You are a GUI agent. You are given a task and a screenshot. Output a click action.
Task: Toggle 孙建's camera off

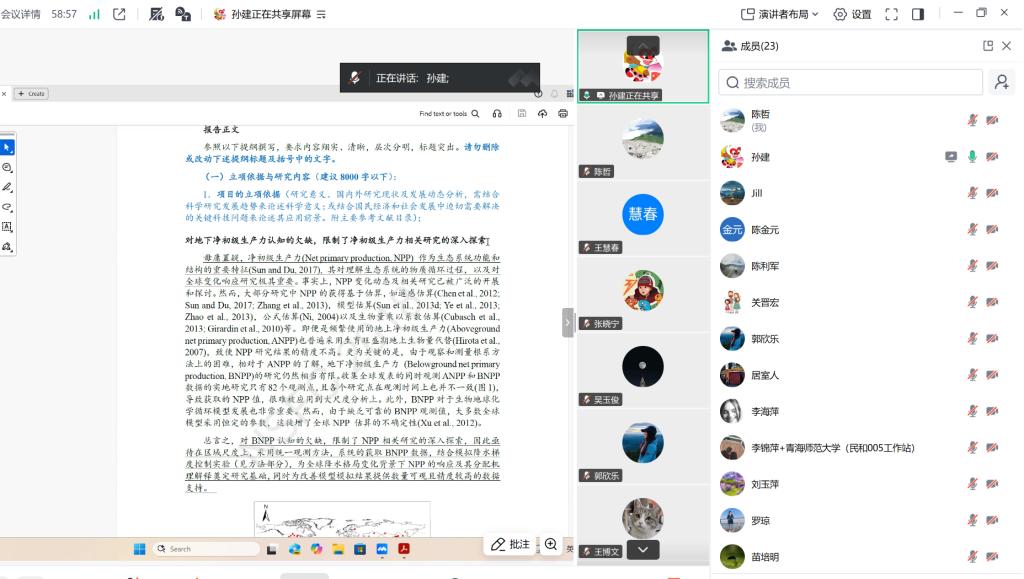(992, 157)
